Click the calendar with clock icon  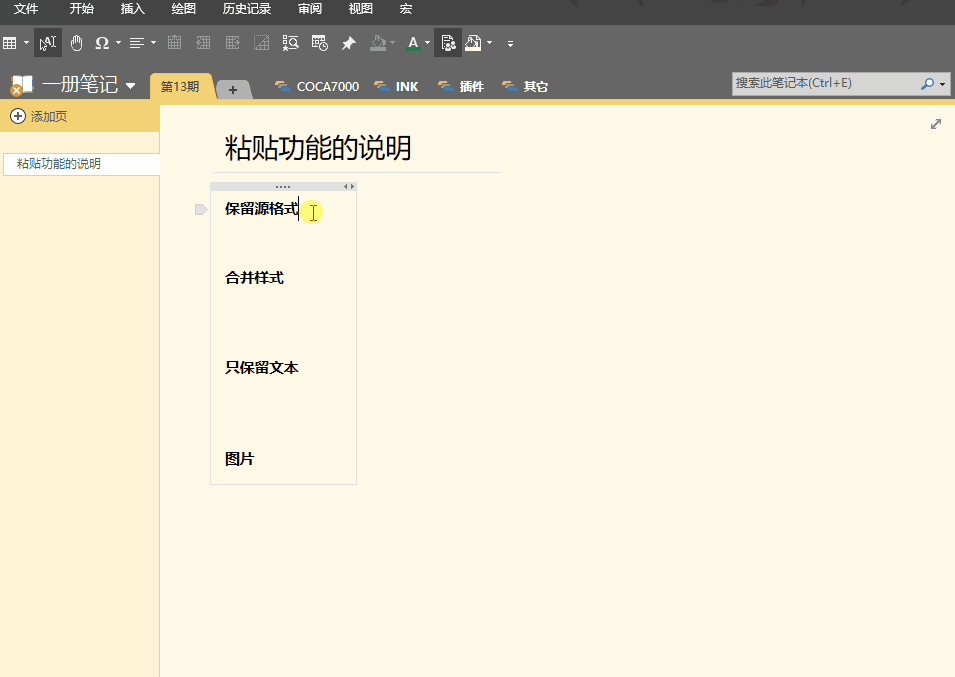[319, 43]
